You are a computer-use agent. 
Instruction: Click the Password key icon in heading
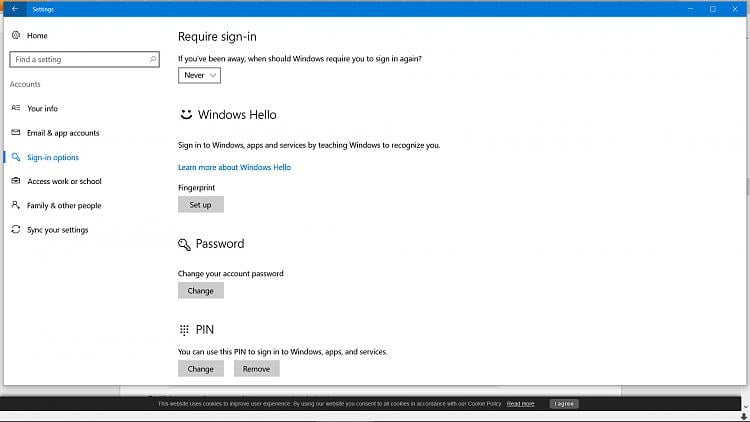tap(184, 244)
